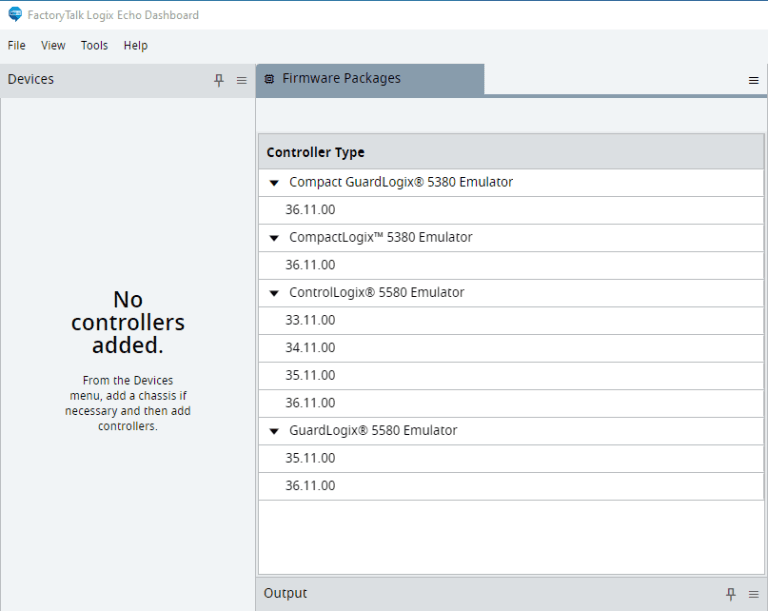
Task: Open the View menu
Action: pos(53,46)
